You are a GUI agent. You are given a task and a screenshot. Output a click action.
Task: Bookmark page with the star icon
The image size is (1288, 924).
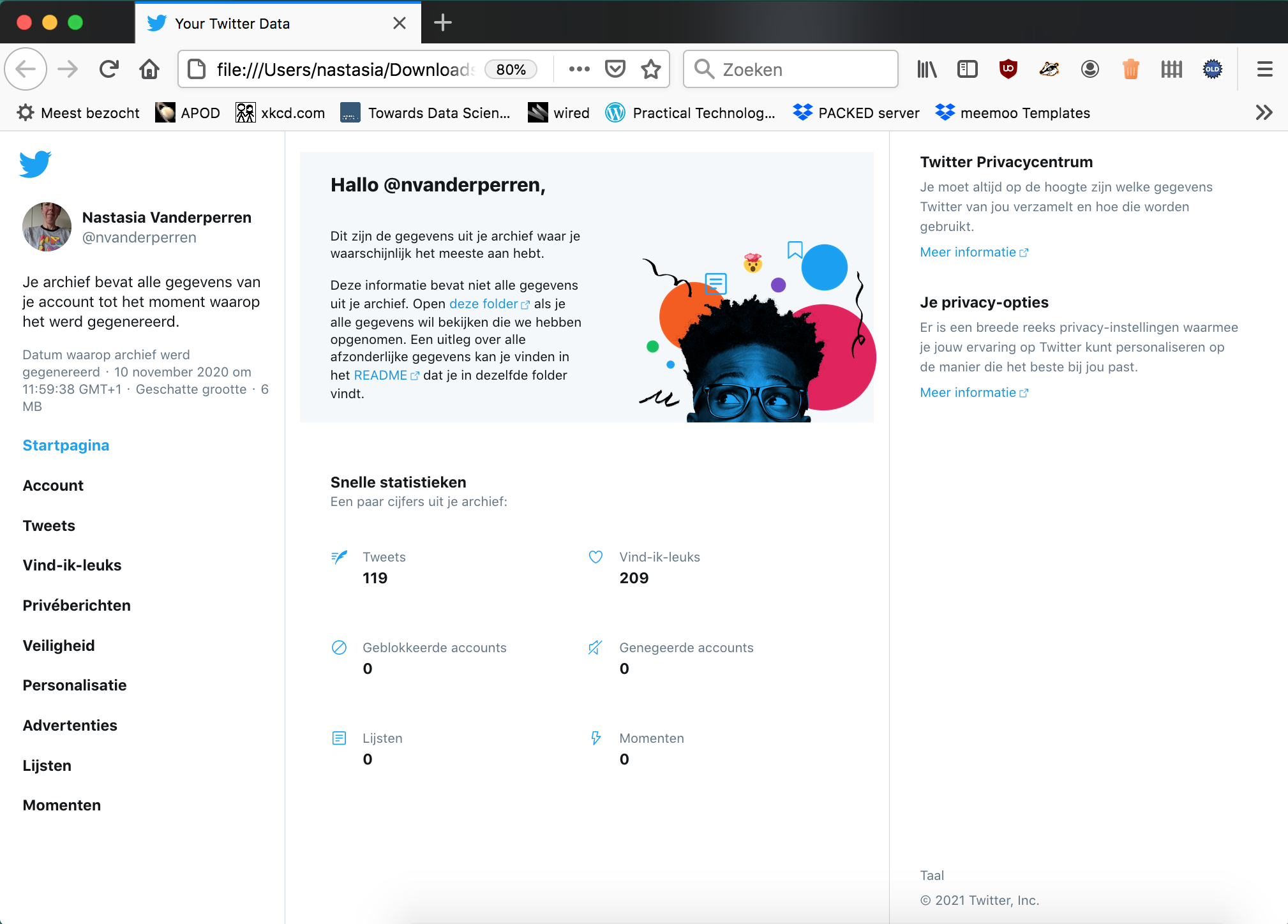(651, 69)
